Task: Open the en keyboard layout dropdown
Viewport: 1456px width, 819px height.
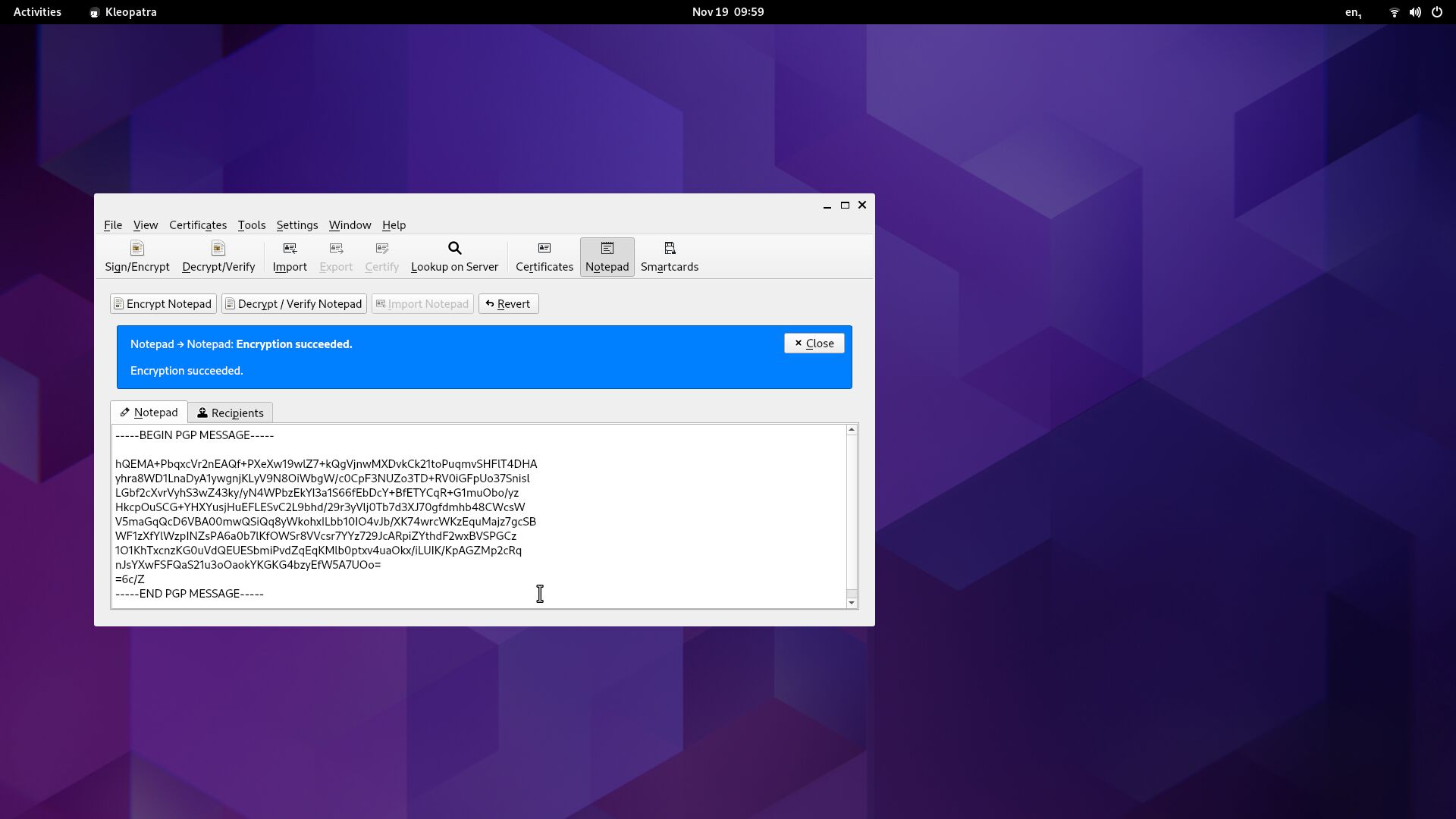Action: (1353, 12)
